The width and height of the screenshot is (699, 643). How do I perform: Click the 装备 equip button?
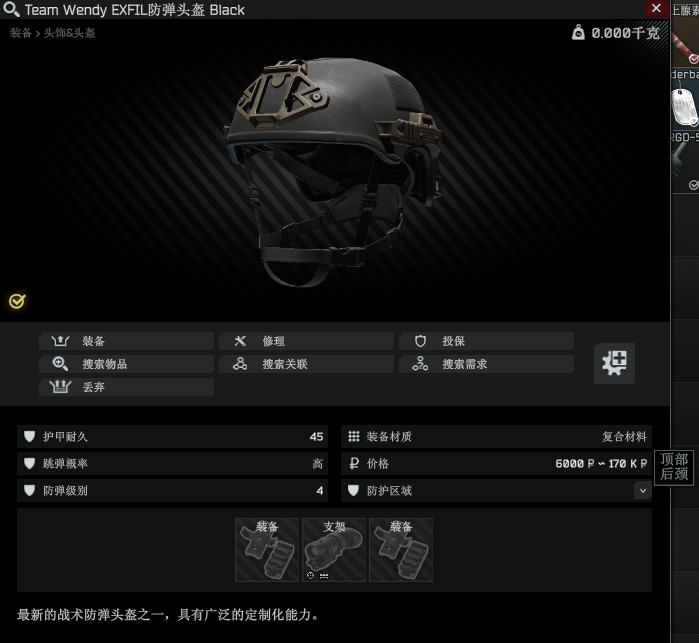click(127, 341)
